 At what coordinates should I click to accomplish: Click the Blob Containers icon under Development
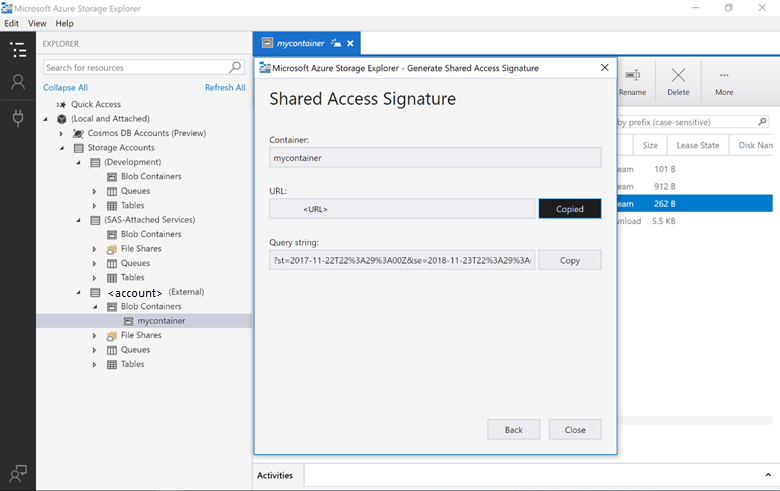[112, 177]
